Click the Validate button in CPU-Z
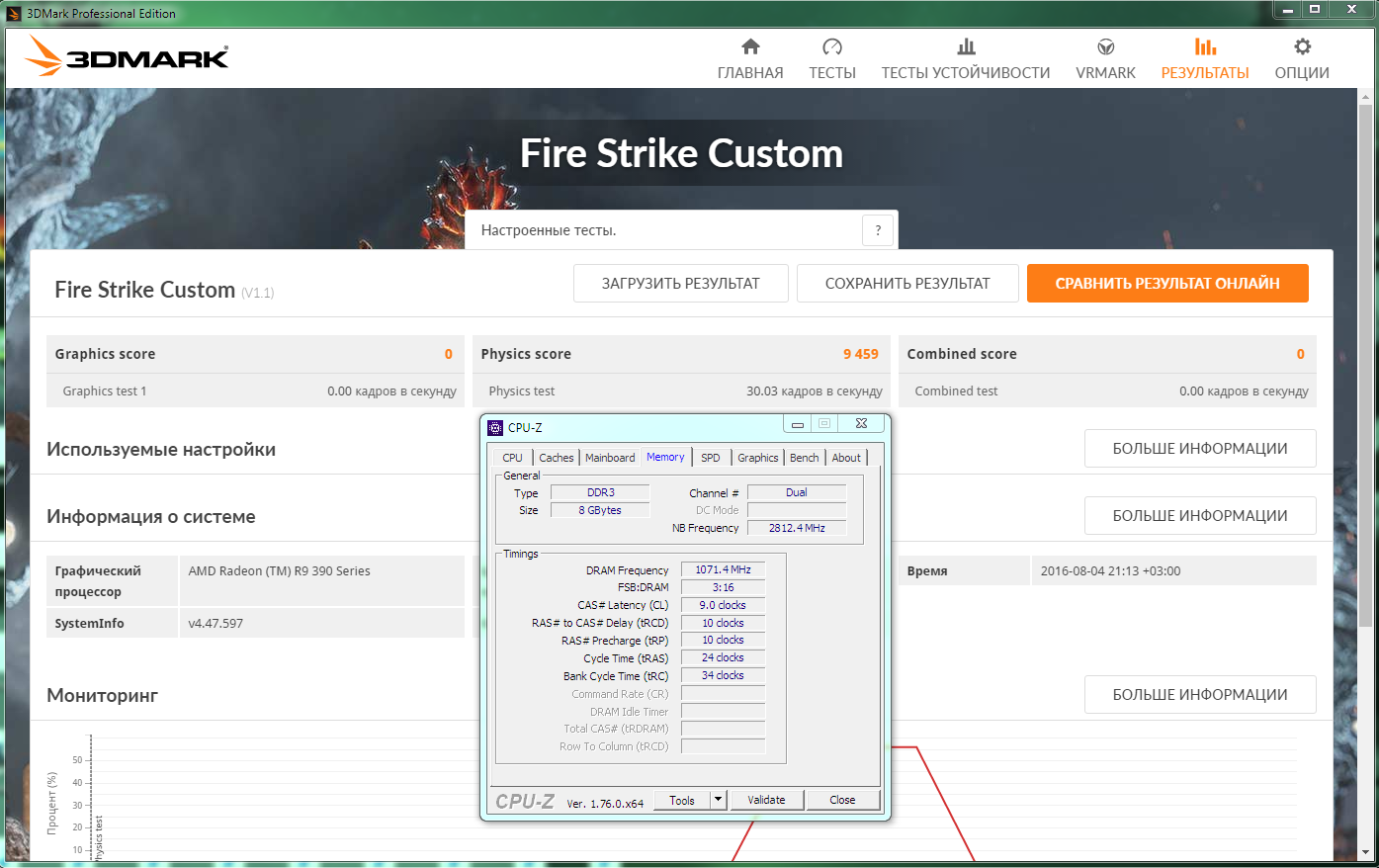 coord(766,801)
